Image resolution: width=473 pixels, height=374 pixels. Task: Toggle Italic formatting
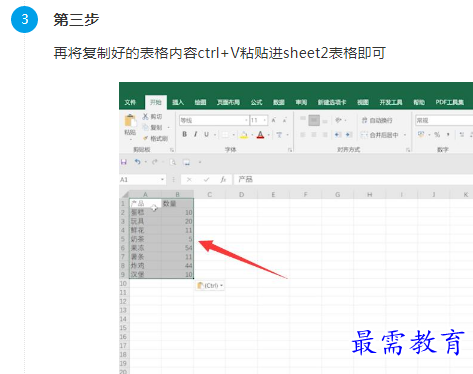click(195, 134)
